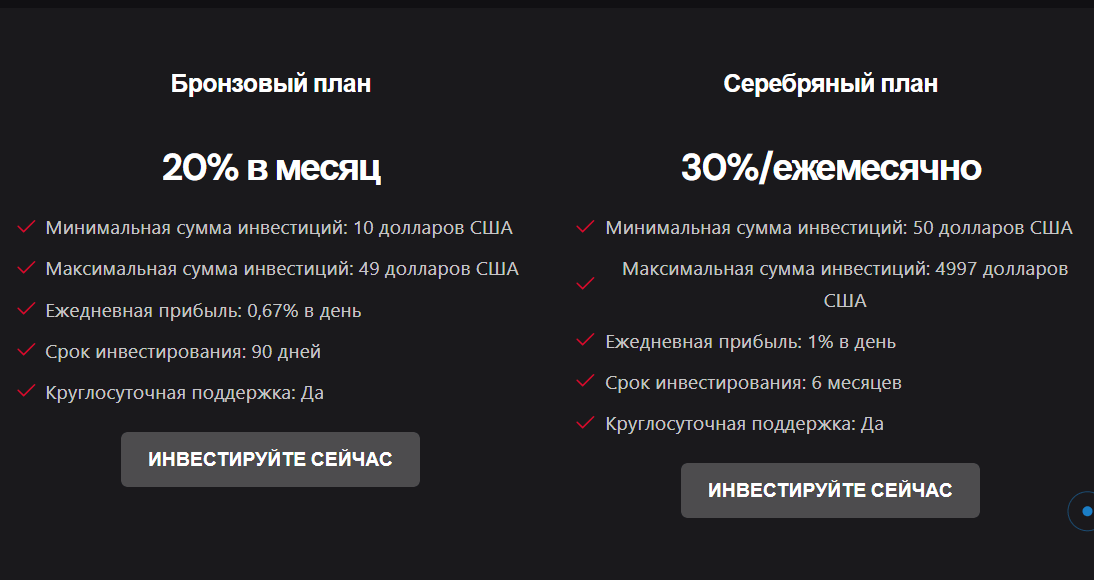Open the blue circular widget on the right edge
1094x580 pixels.
(x=1087, y=510)
